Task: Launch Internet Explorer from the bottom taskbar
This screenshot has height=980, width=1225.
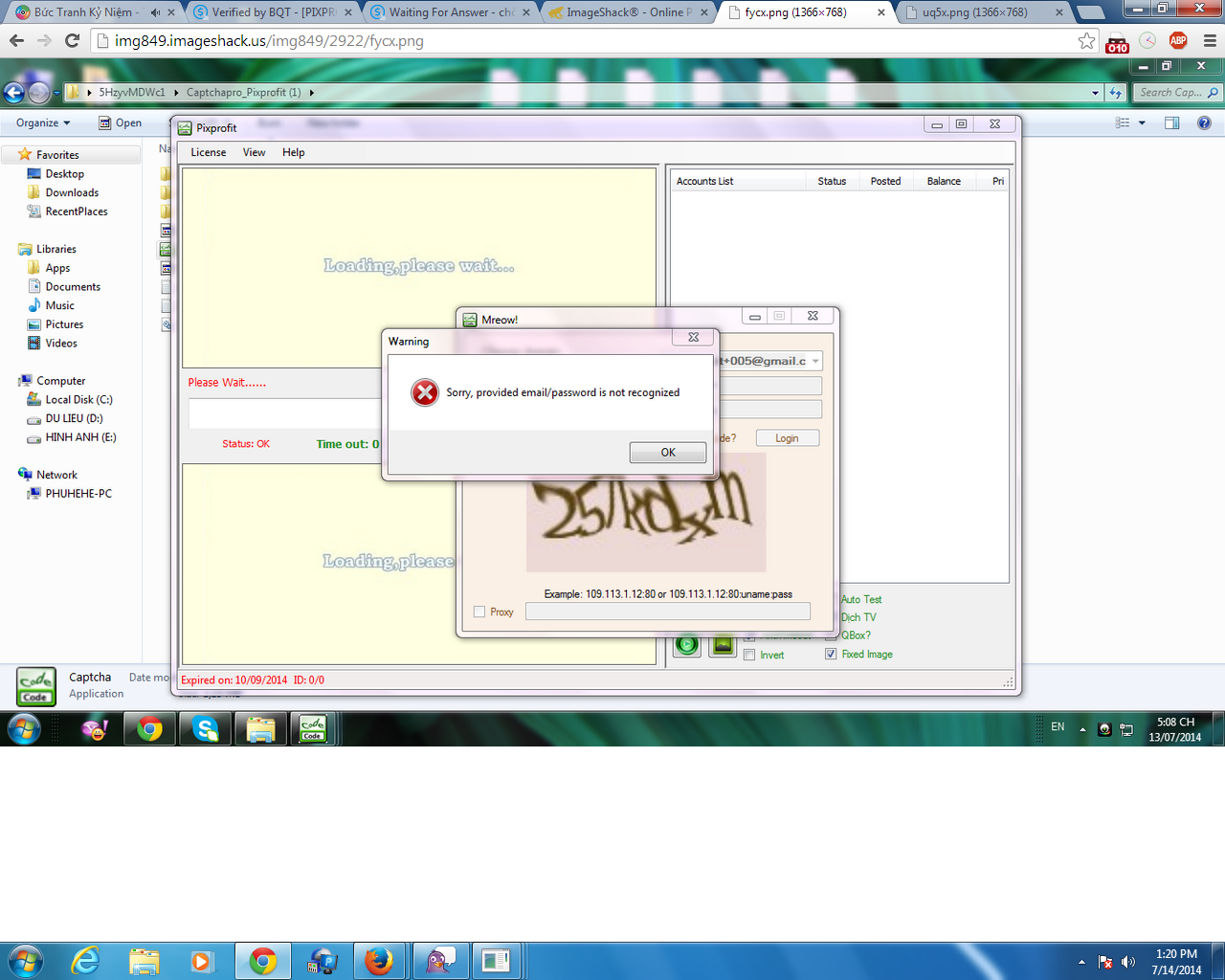Action: pyautogui.click(x=86, y=961)
